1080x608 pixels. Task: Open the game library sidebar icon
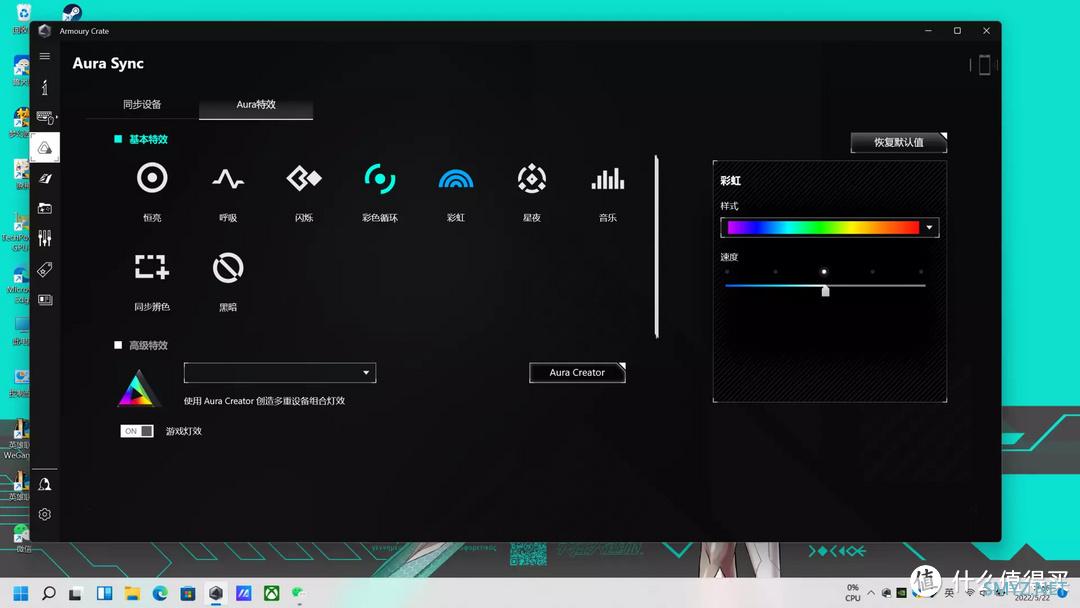tap(45, 208)
